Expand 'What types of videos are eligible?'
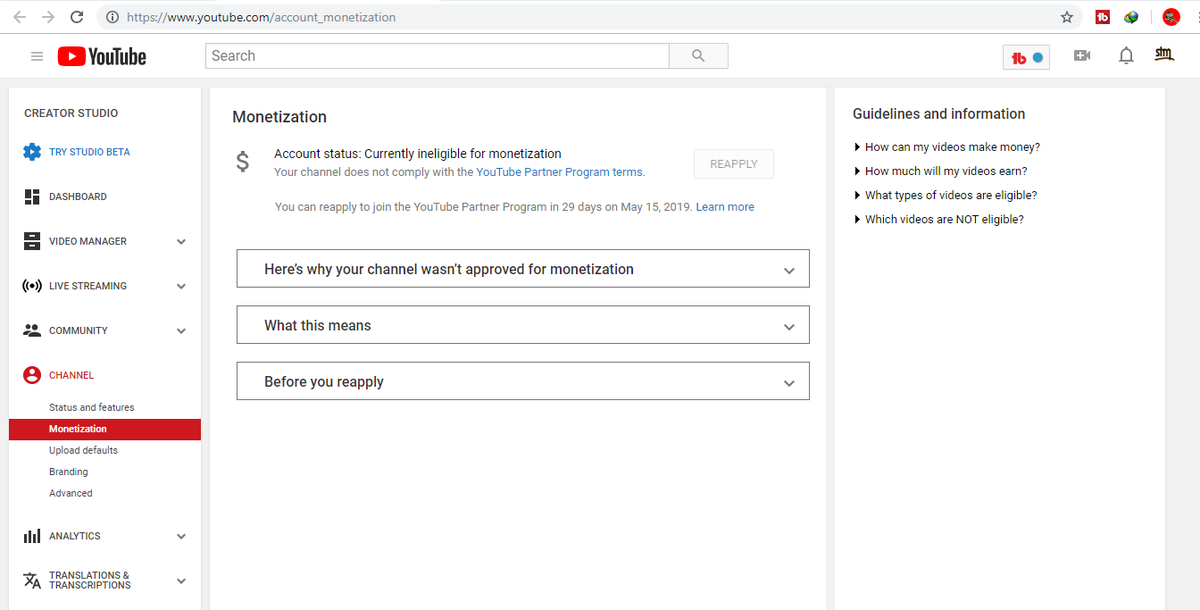Viewport: 1200px width, 610px height. pyautogui.click(x=946, y=195)
